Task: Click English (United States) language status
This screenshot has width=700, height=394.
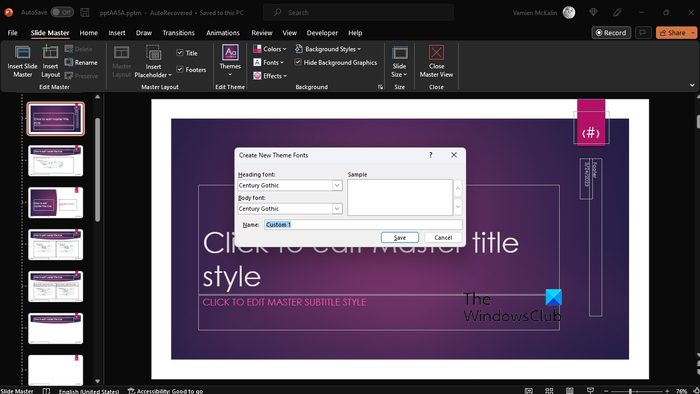Action: coord(89,391)
